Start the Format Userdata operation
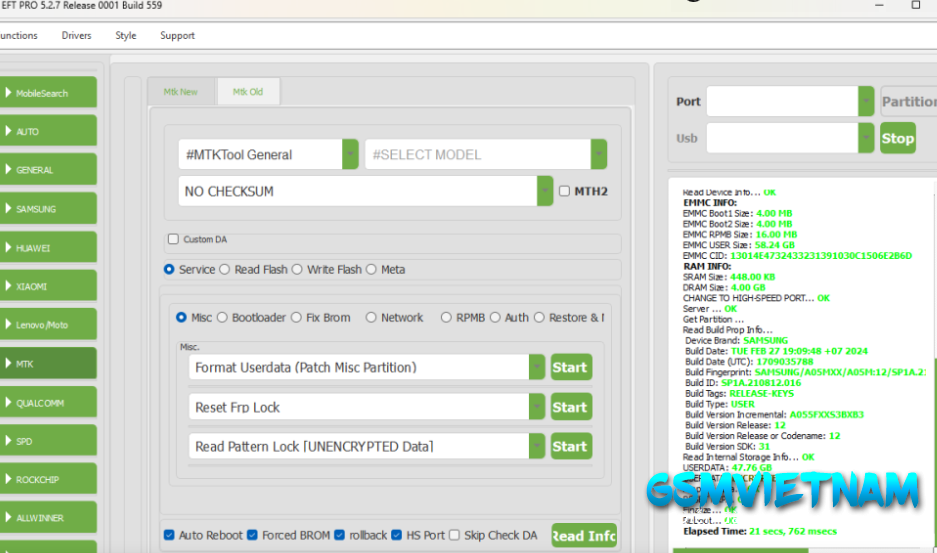This screenshot has height=553, width=937. (x=570, y=367)
